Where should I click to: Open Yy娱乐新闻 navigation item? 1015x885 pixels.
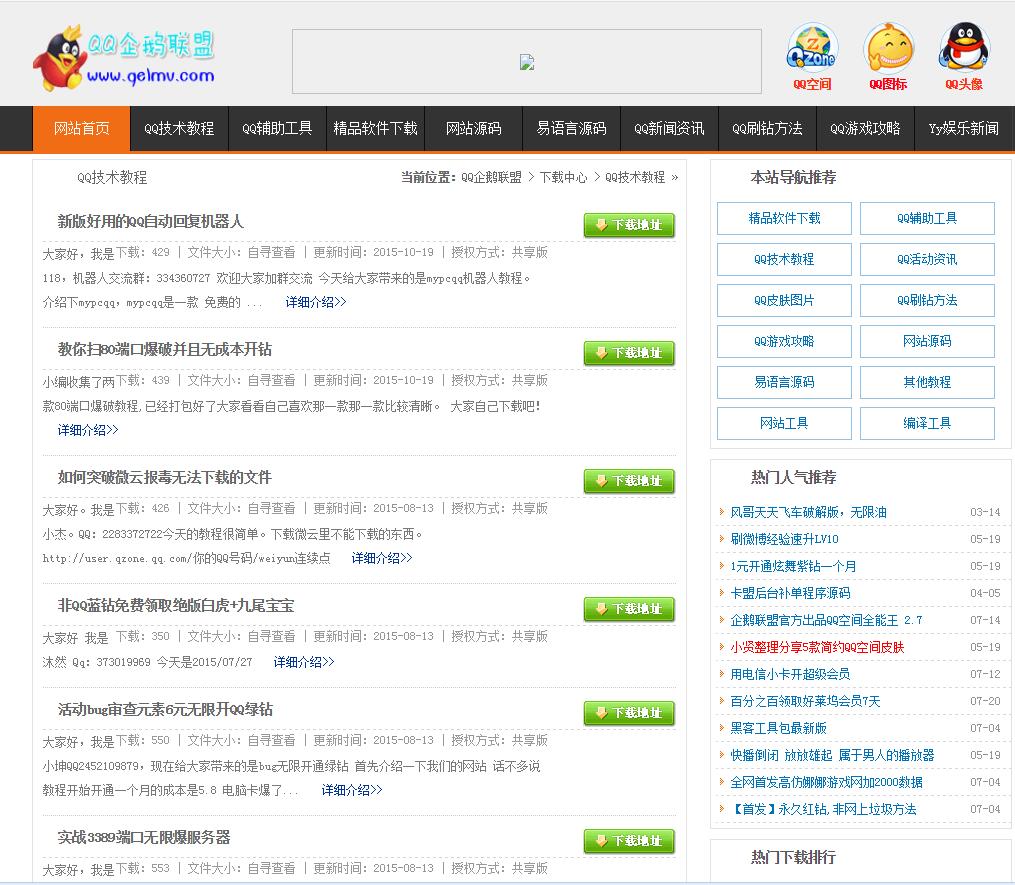(x=963, y=128)
